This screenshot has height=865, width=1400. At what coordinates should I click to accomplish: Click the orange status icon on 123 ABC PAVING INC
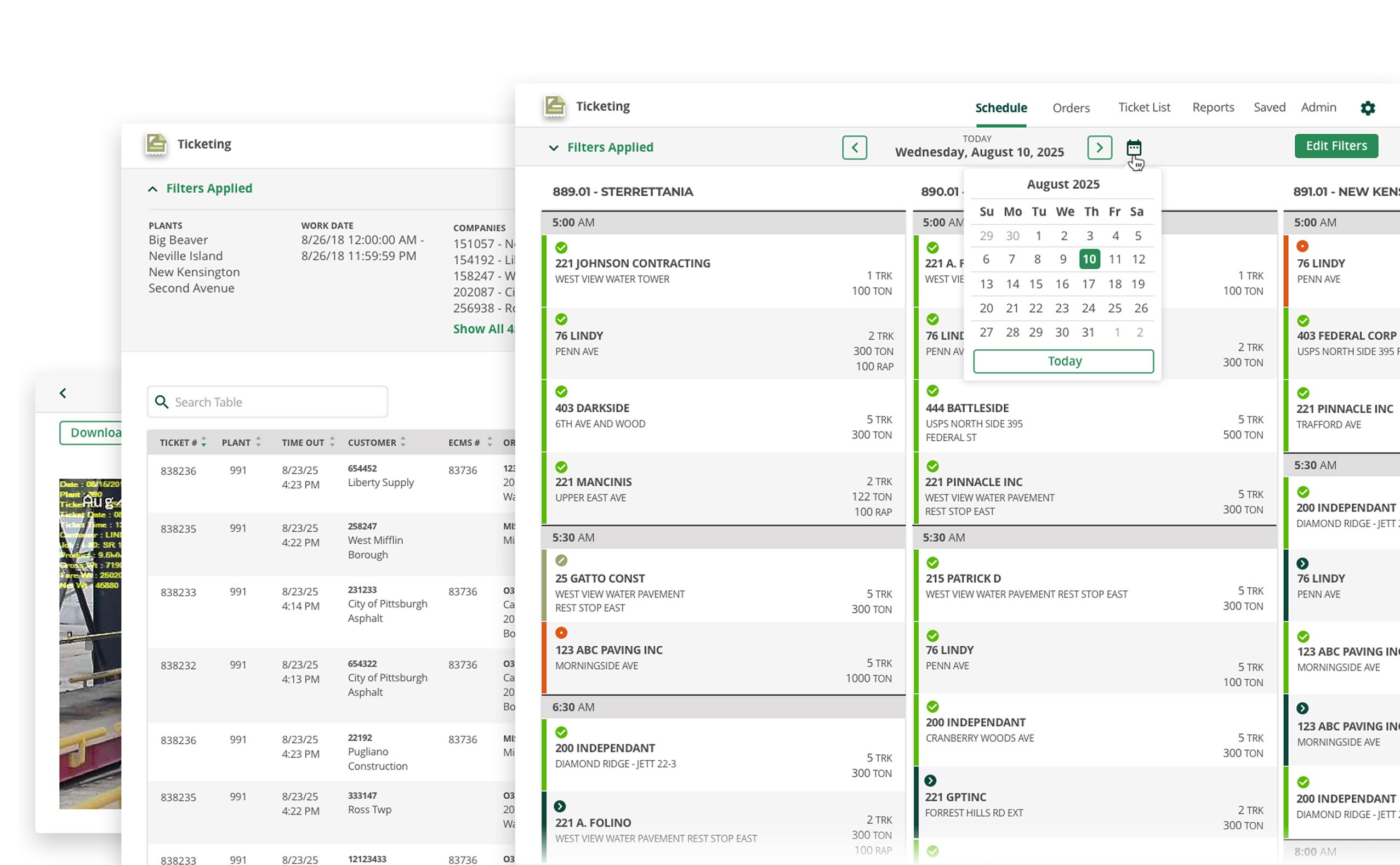coord(561,633)
